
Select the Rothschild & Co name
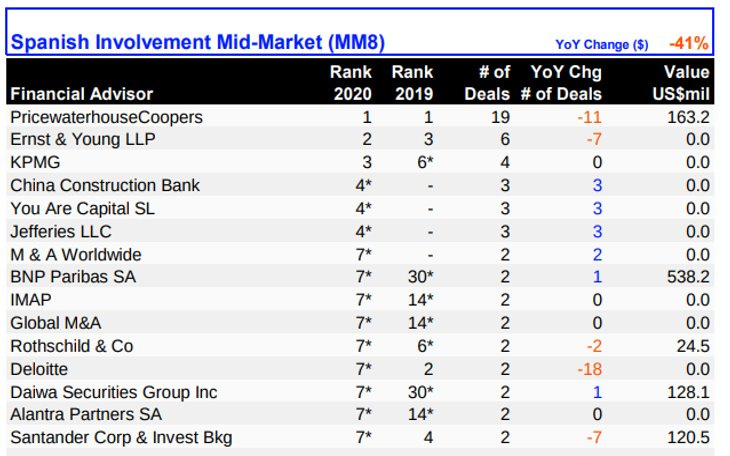pyautogui.click(x=72, y=346)
